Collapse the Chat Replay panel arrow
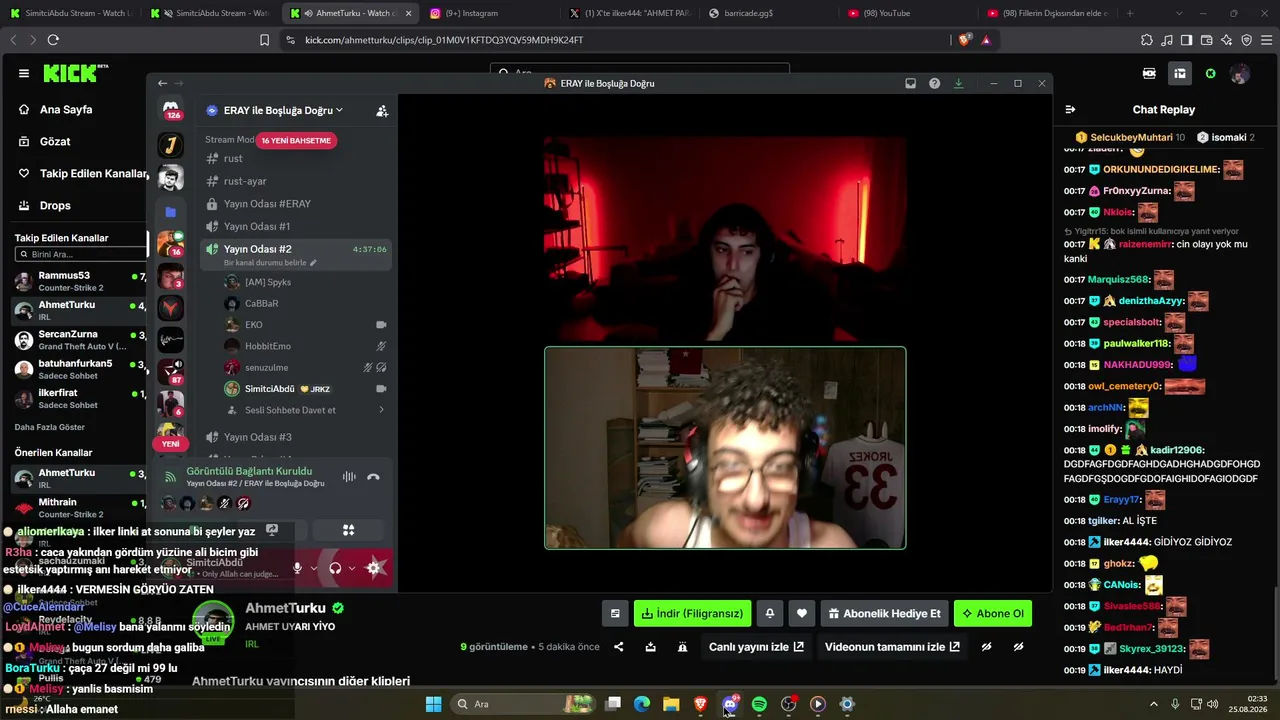This screenshot has width=1280, height=720. [x=1070, y=110]
